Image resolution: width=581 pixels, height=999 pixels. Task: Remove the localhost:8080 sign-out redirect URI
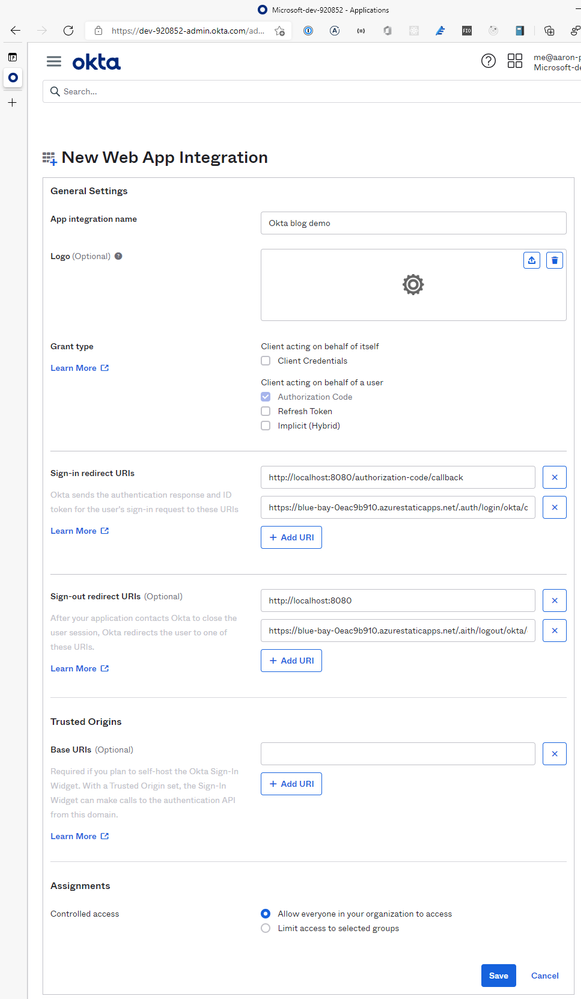pos(554,600)
